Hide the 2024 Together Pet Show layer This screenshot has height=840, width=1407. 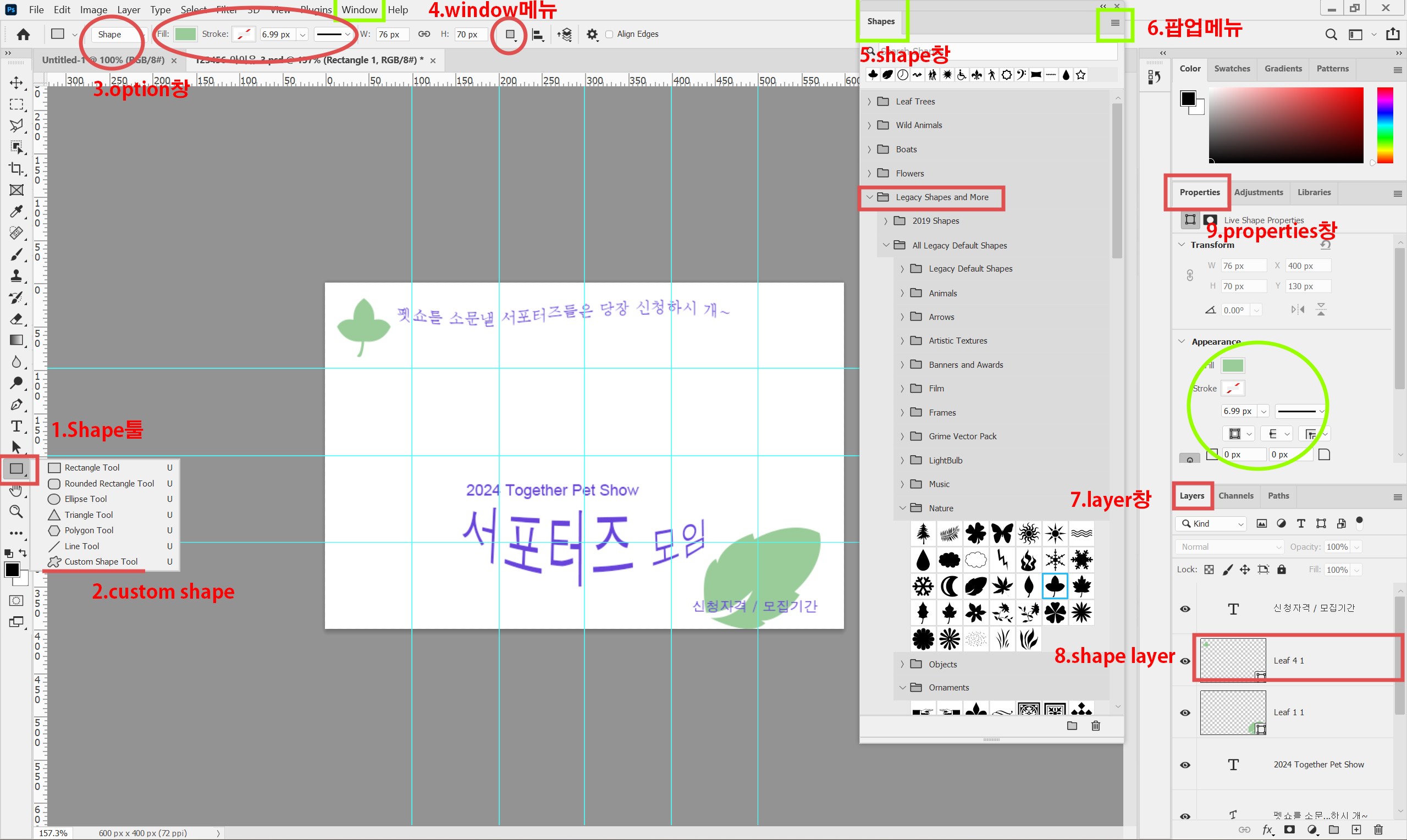coord(1185,765)
